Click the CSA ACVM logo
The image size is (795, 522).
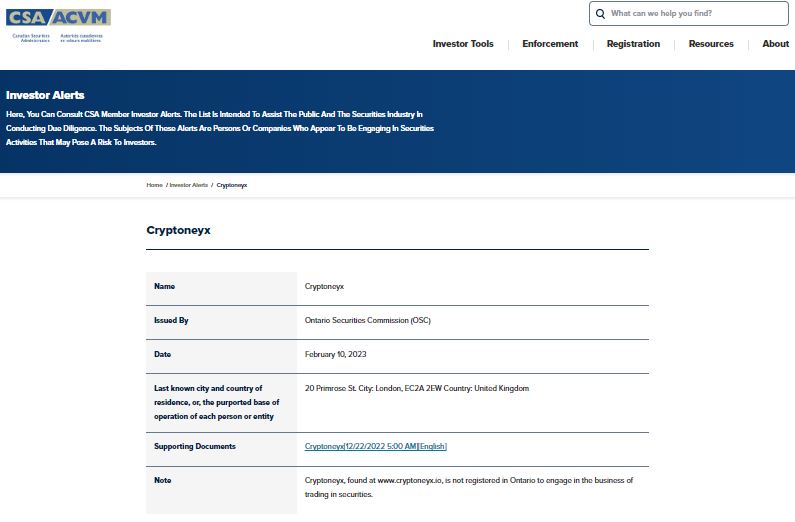(58, 25)
